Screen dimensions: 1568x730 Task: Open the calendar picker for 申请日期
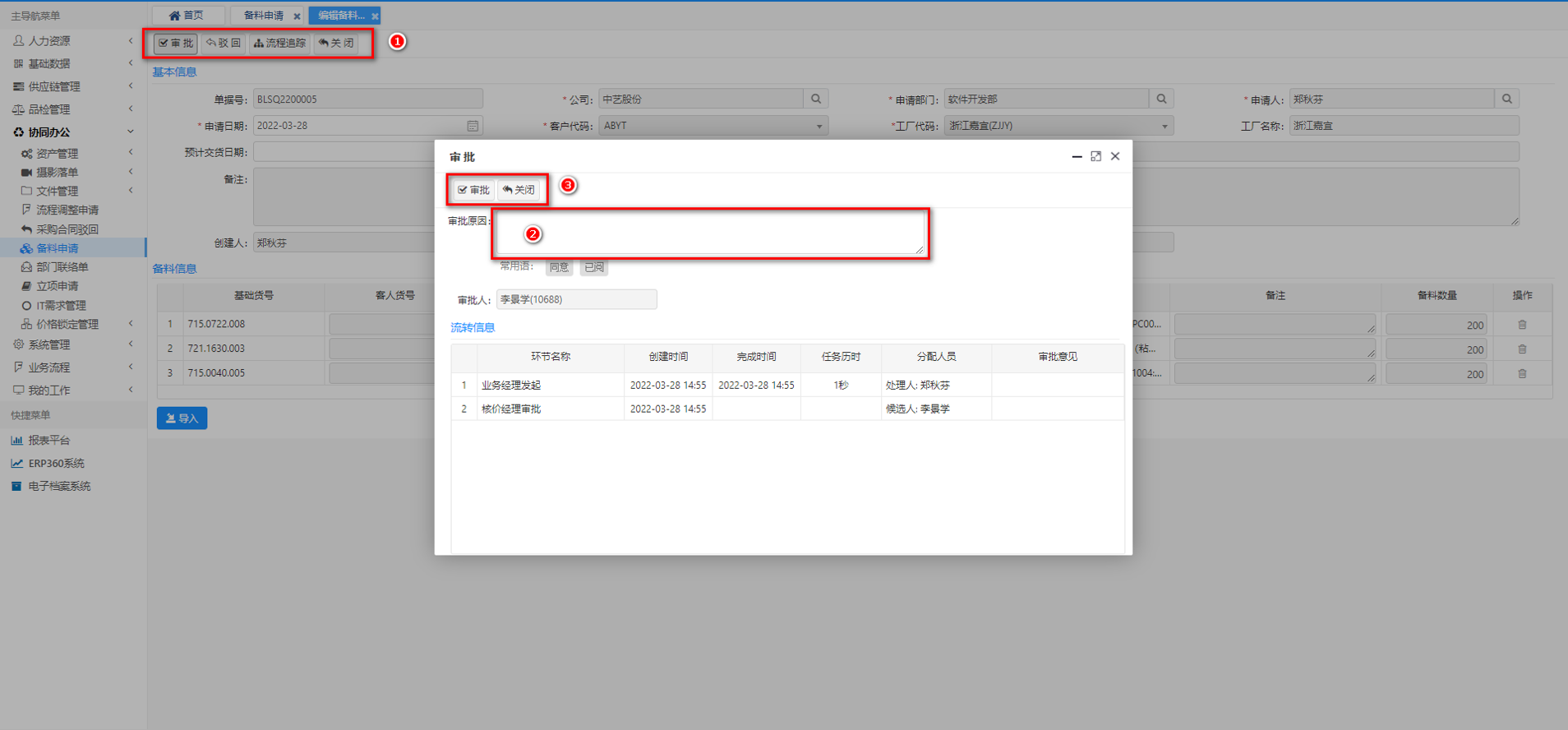coord(473,126)
